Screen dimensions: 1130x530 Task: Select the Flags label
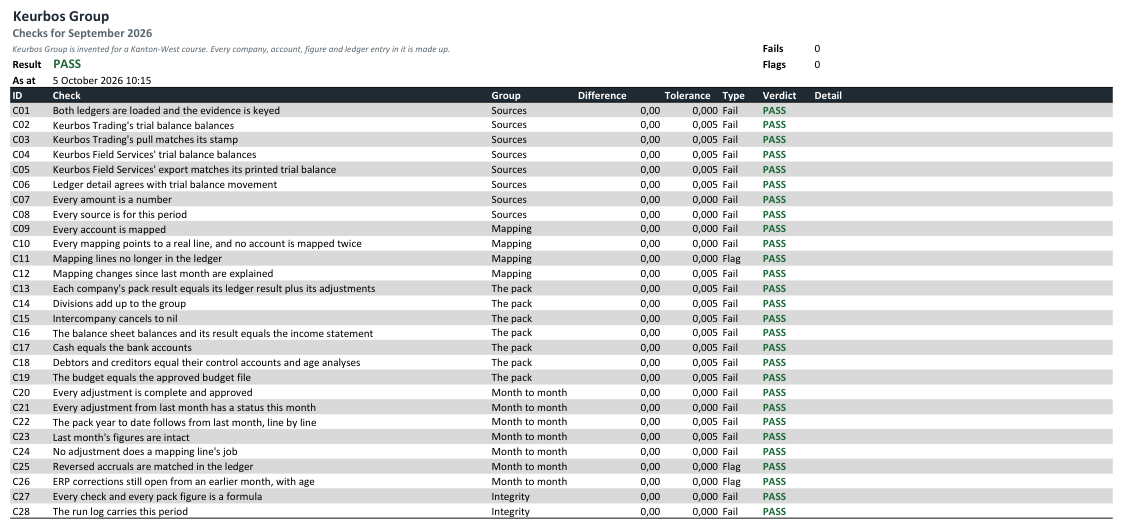(774, 65)
